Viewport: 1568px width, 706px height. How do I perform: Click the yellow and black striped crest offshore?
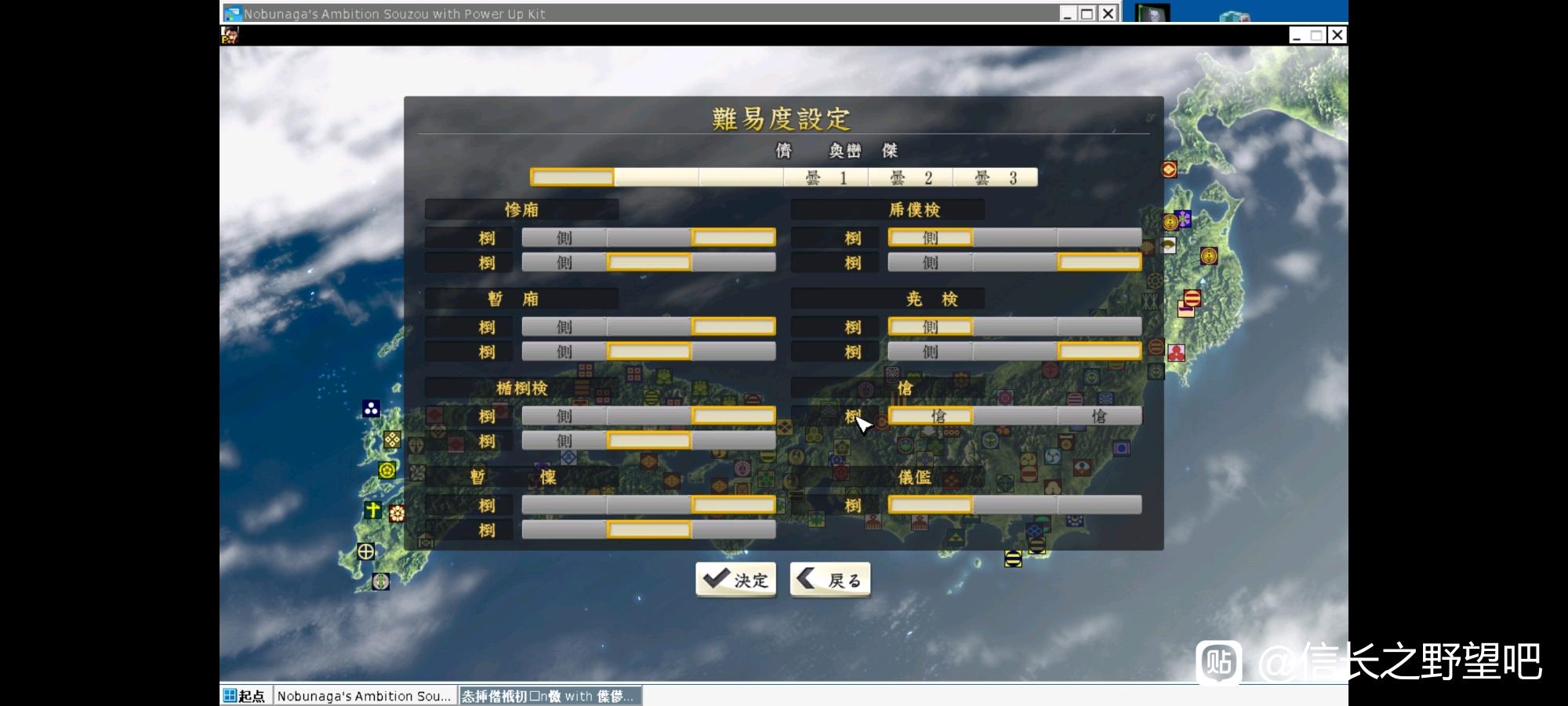[1013, 559]
